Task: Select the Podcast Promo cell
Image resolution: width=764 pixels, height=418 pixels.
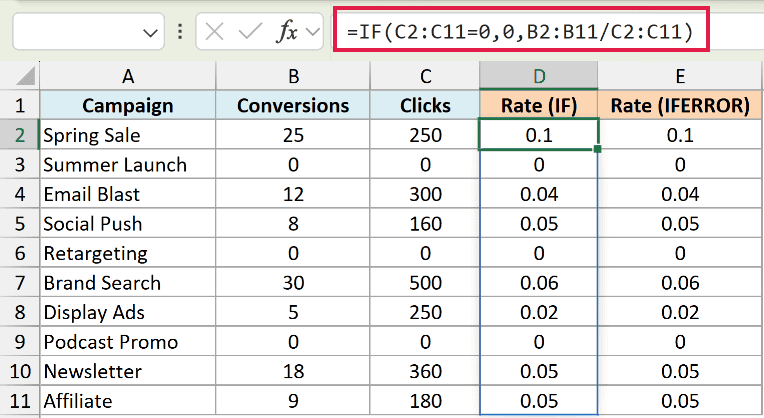Action: (x=128, y=342)
